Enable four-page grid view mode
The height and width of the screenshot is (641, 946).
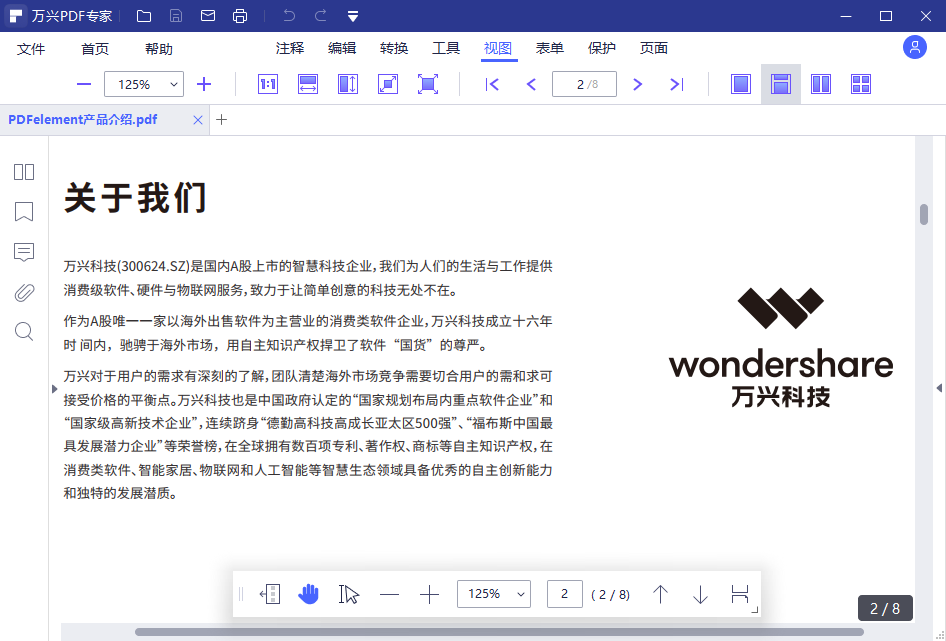point(860,84)
